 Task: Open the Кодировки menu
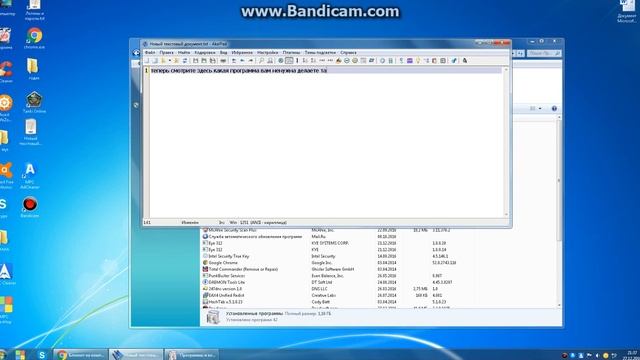205,53
